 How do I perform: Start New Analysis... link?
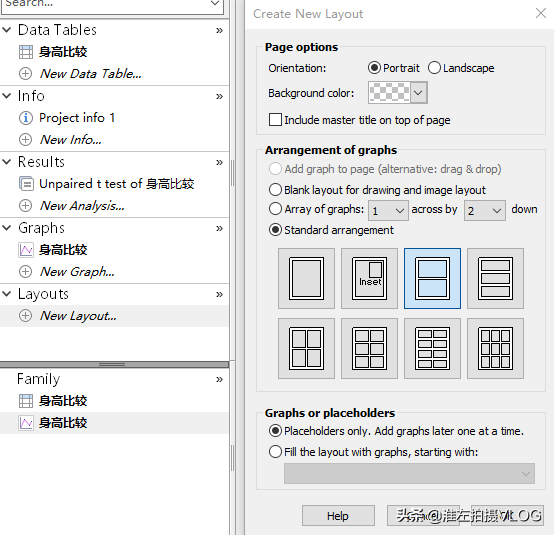click(x=82, y=206)
